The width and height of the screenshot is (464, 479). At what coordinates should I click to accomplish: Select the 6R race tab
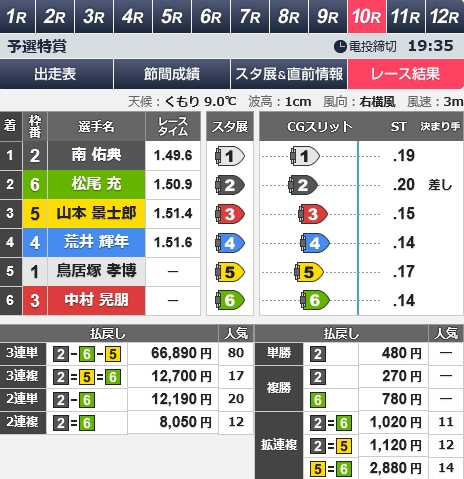211,16
